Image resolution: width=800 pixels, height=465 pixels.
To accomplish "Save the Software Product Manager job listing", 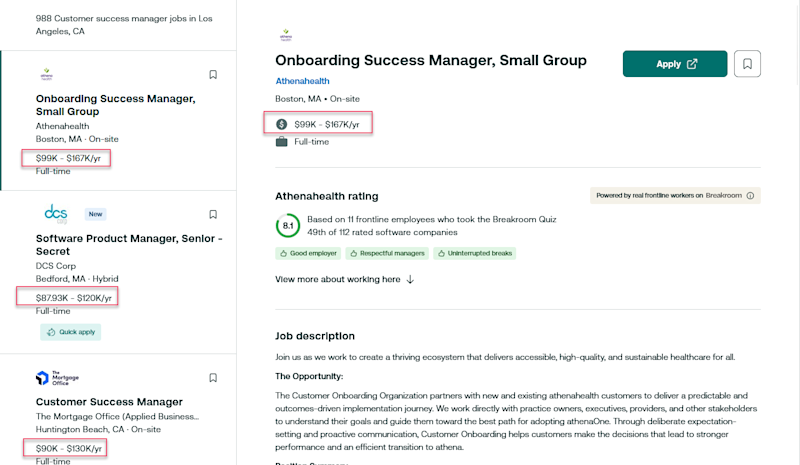I will [x=213, y=214].
